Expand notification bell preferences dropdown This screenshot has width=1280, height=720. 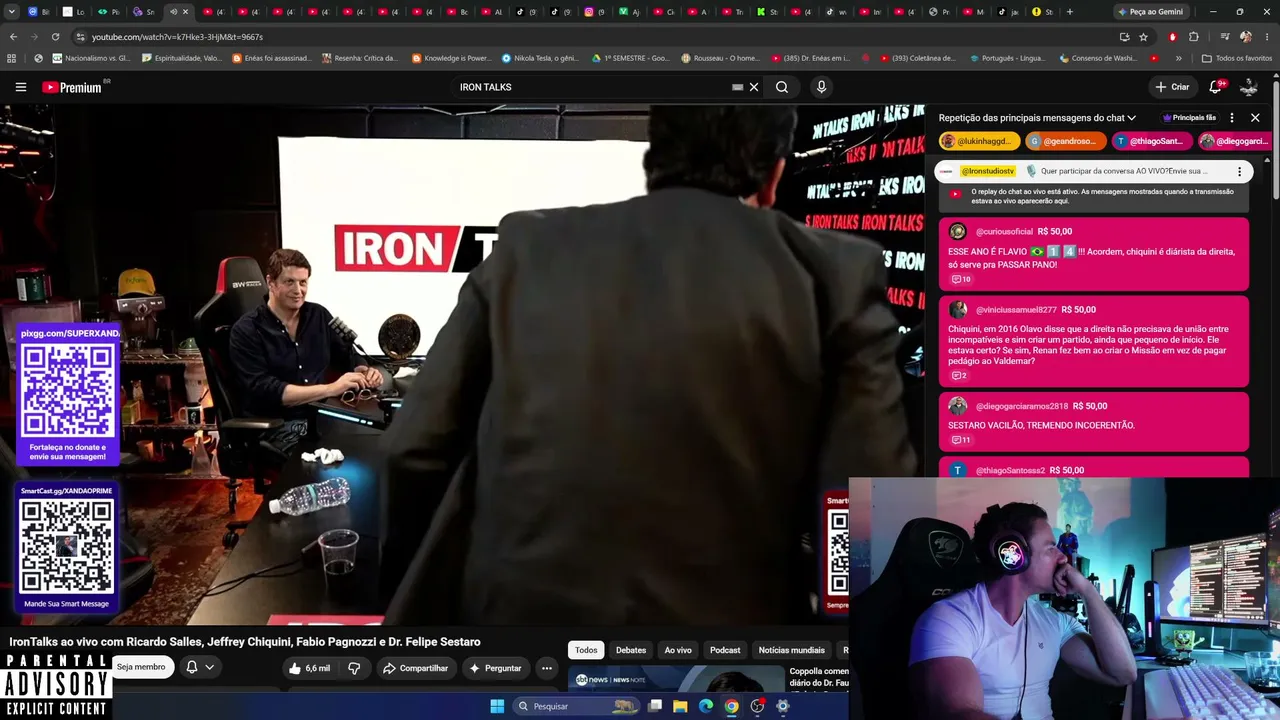tap(209, 667)
